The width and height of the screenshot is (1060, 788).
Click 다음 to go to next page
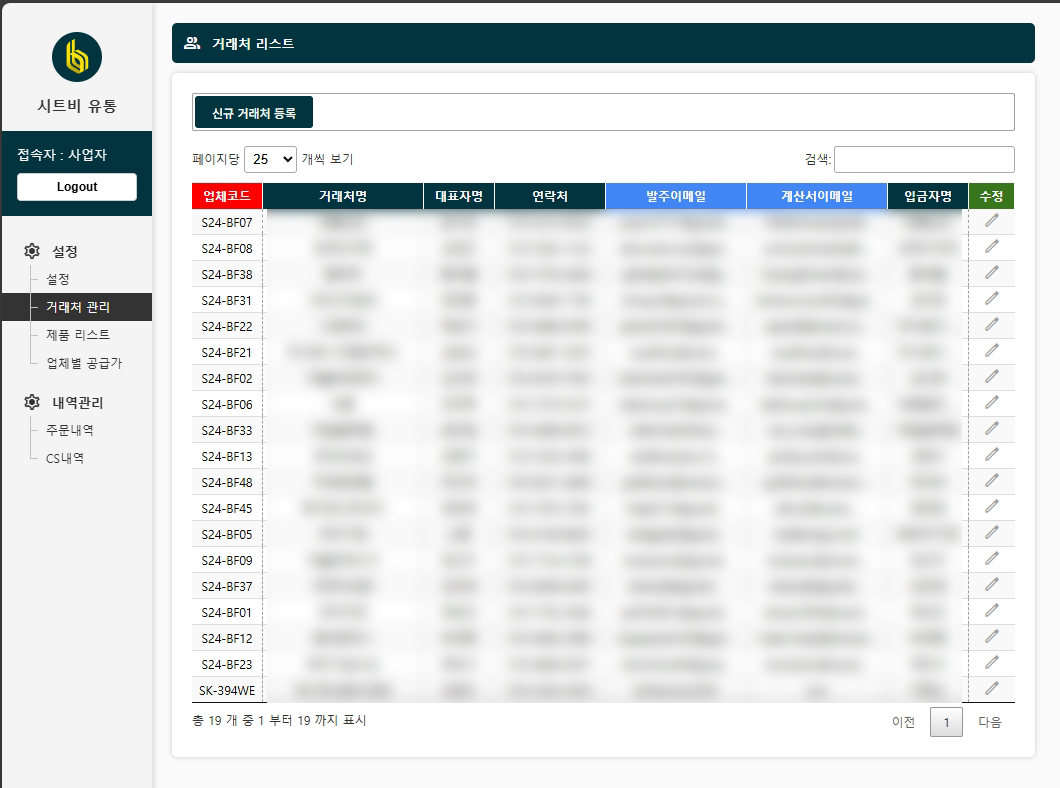[988, 721]
